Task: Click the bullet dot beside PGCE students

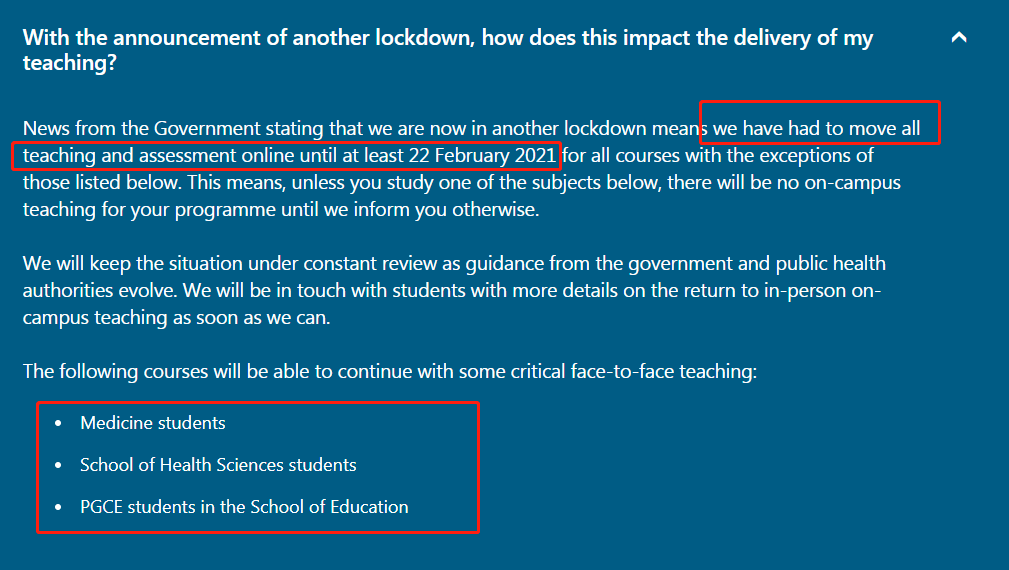Action: pyautogui.click(x=58, y=507)
